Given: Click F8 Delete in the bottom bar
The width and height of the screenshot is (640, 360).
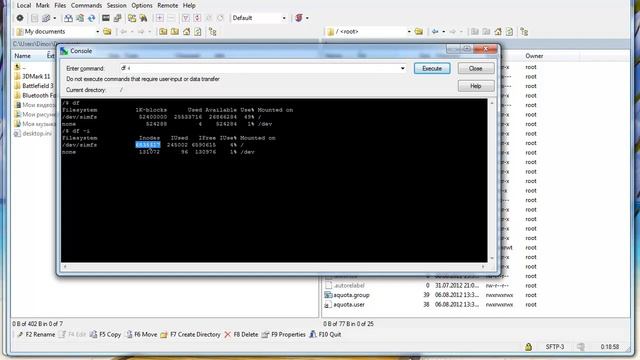Looking at the screenshot, I should [241, 334].
